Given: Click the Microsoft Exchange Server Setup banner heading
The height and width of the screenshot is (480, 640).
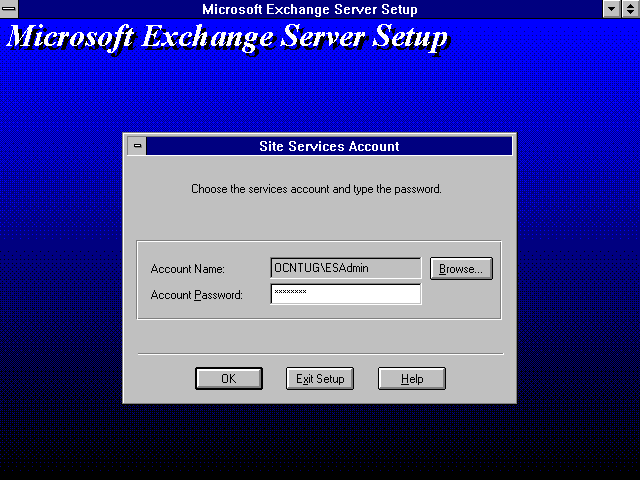Looking at the screenshot, I should tap(227, 38).
